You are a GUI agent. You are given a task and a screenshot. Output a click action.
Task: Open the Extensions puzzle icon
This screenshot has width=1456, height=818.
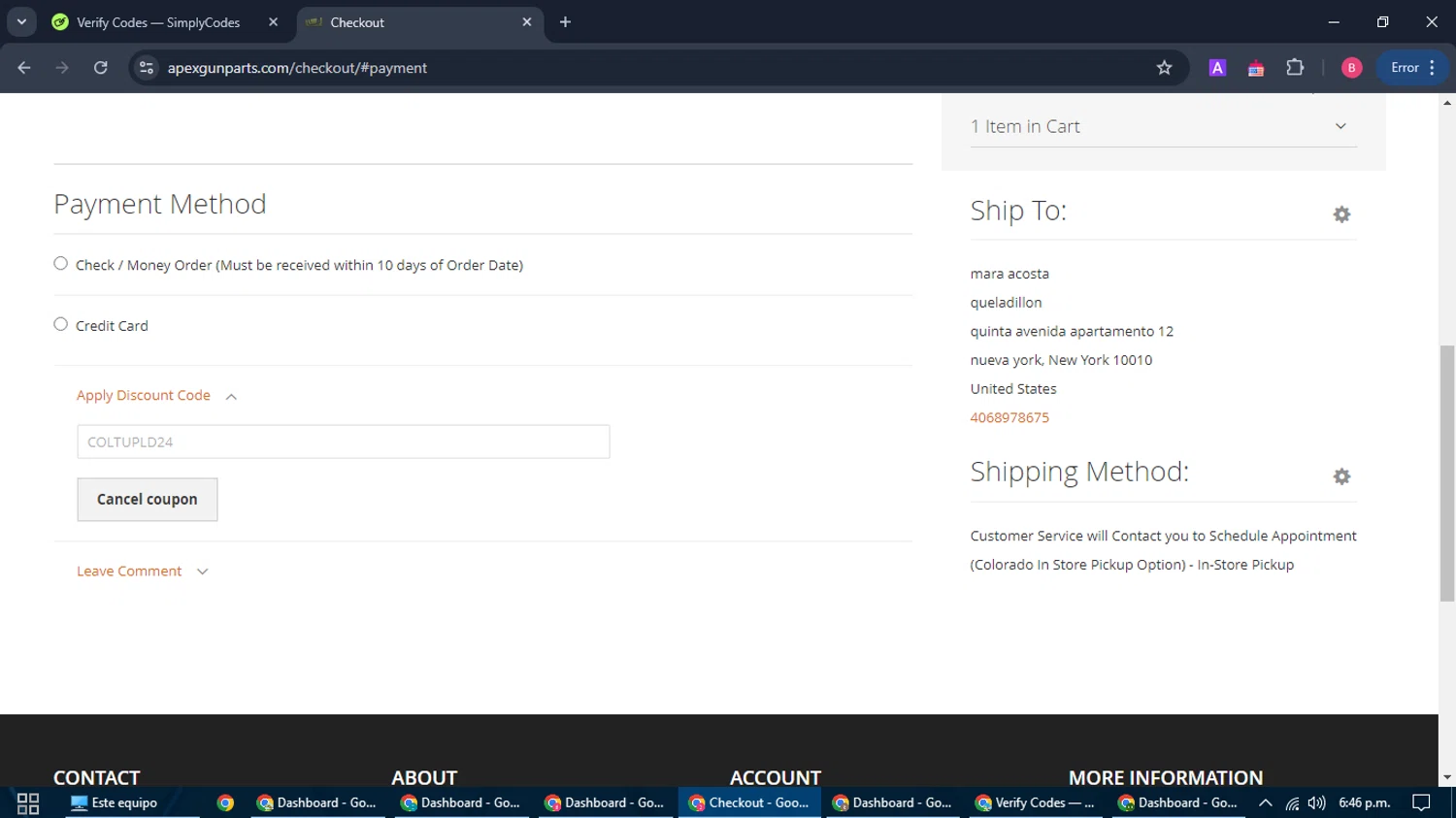(1295, 68)
